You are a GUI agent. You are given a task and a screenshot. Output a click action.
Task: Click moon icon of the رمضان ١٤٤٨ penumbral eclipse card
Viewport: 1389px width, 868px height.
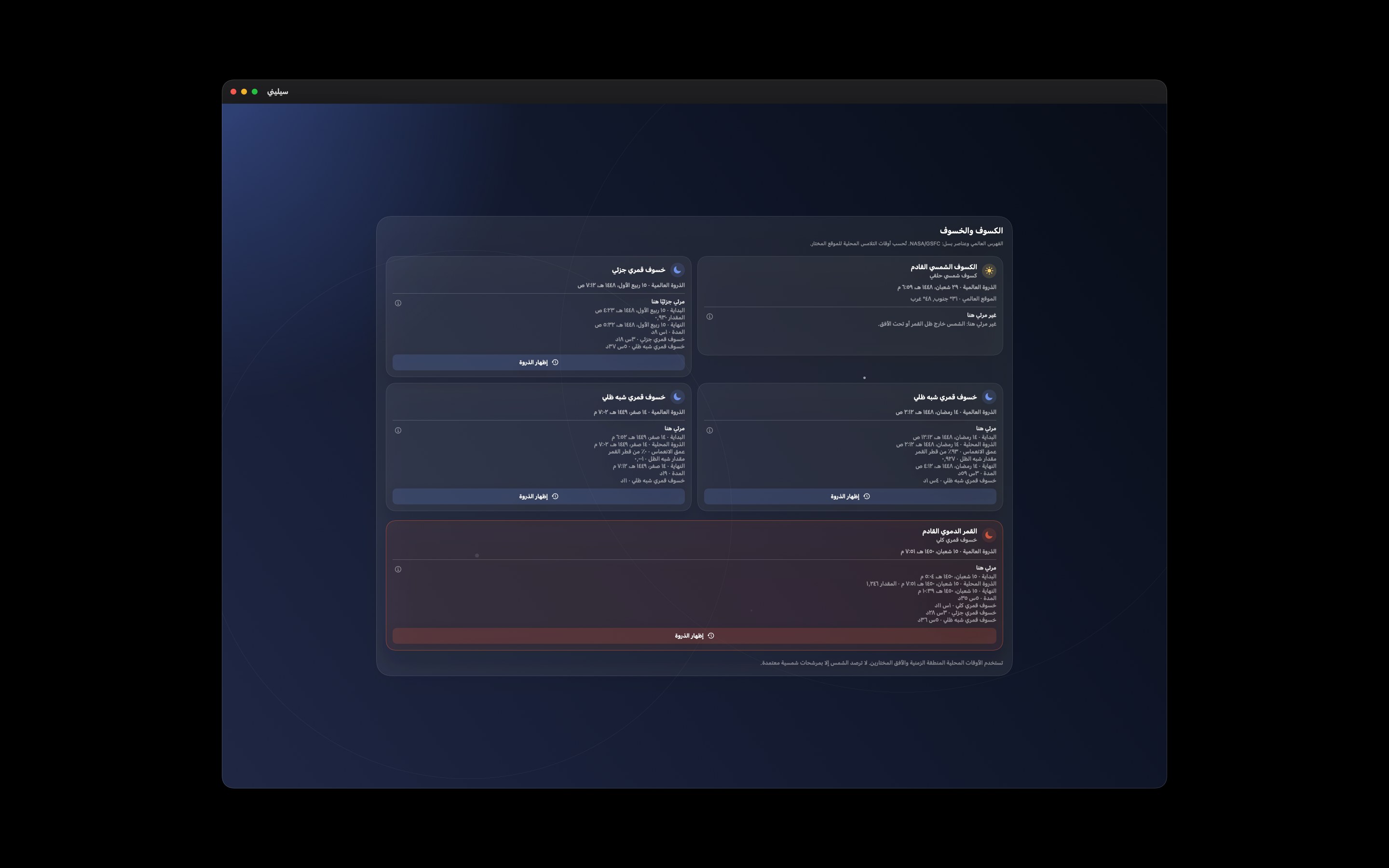click(989, 397)
